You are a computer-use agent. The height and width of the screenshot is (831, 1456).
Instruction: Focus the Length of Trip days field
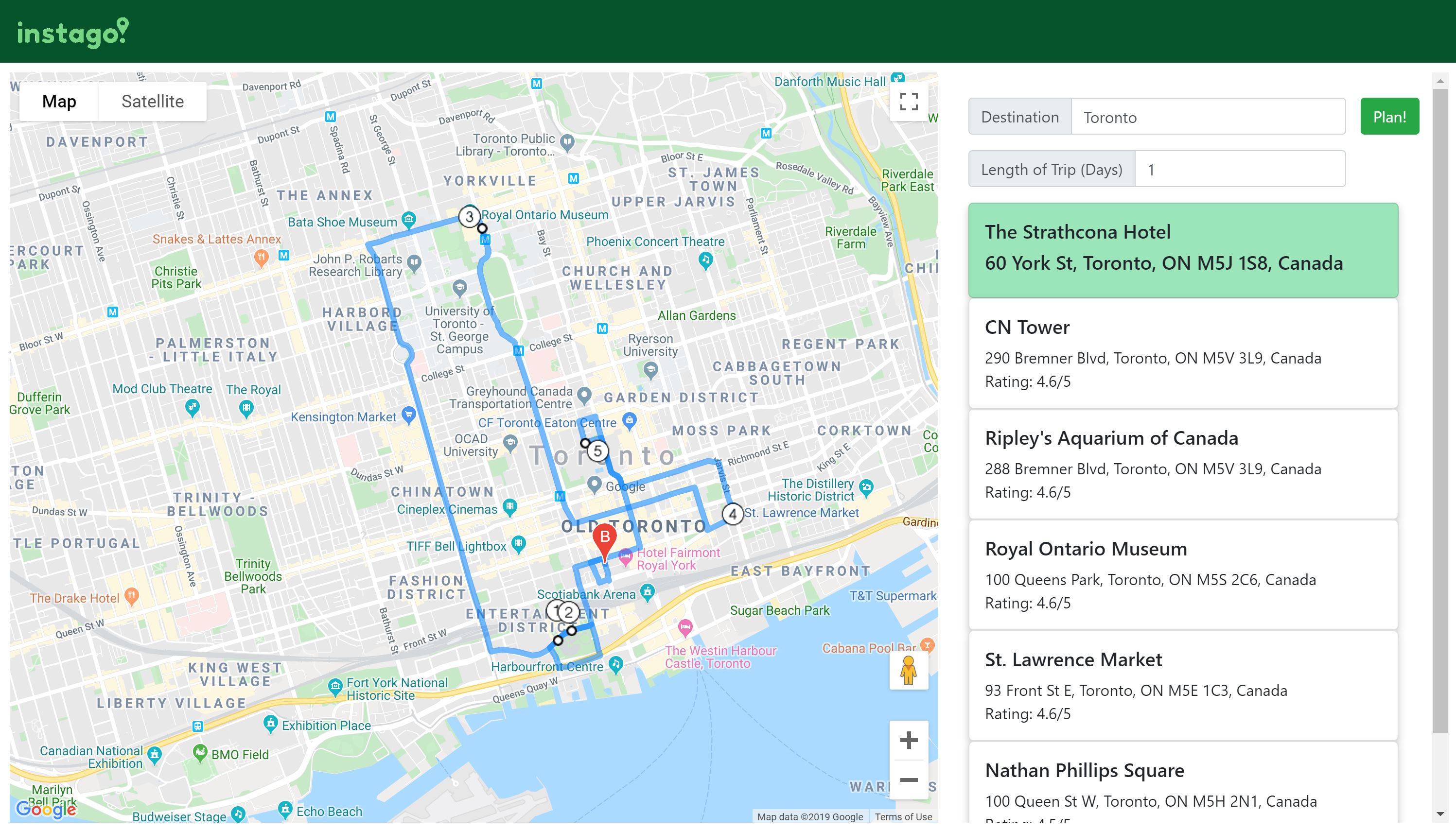click(1240, 170)
